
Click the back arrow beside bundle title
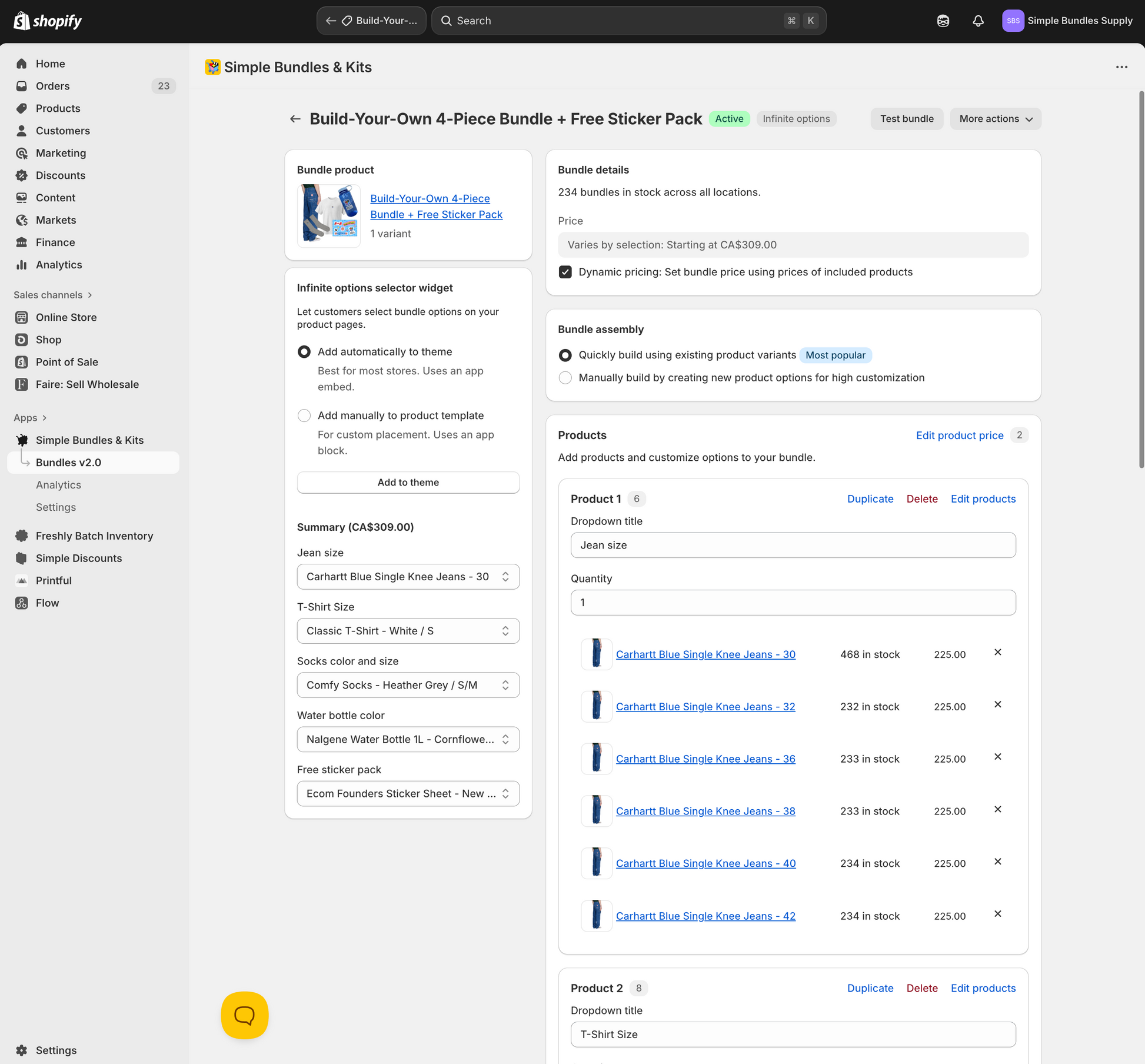(x=295, y=119)
